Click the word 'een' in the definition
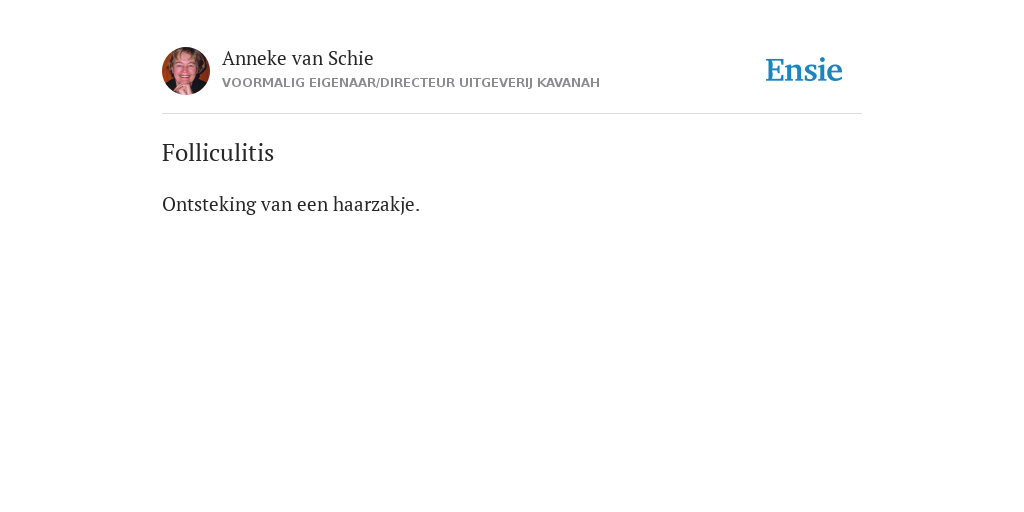1024x512 pixels. click(313, 204)
